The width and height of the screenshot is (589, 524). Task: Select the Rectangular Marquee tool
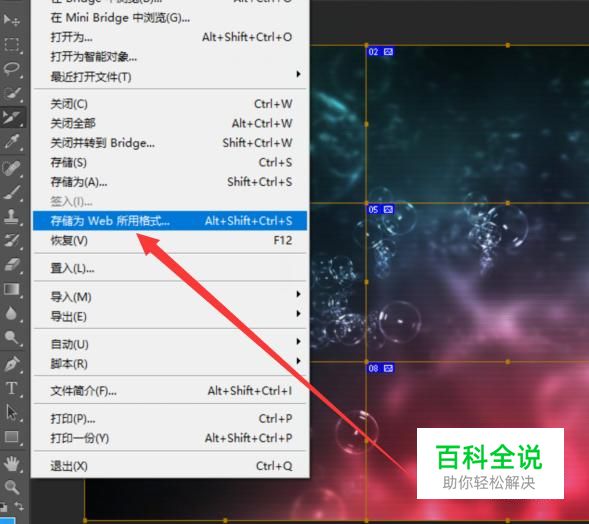12,44
